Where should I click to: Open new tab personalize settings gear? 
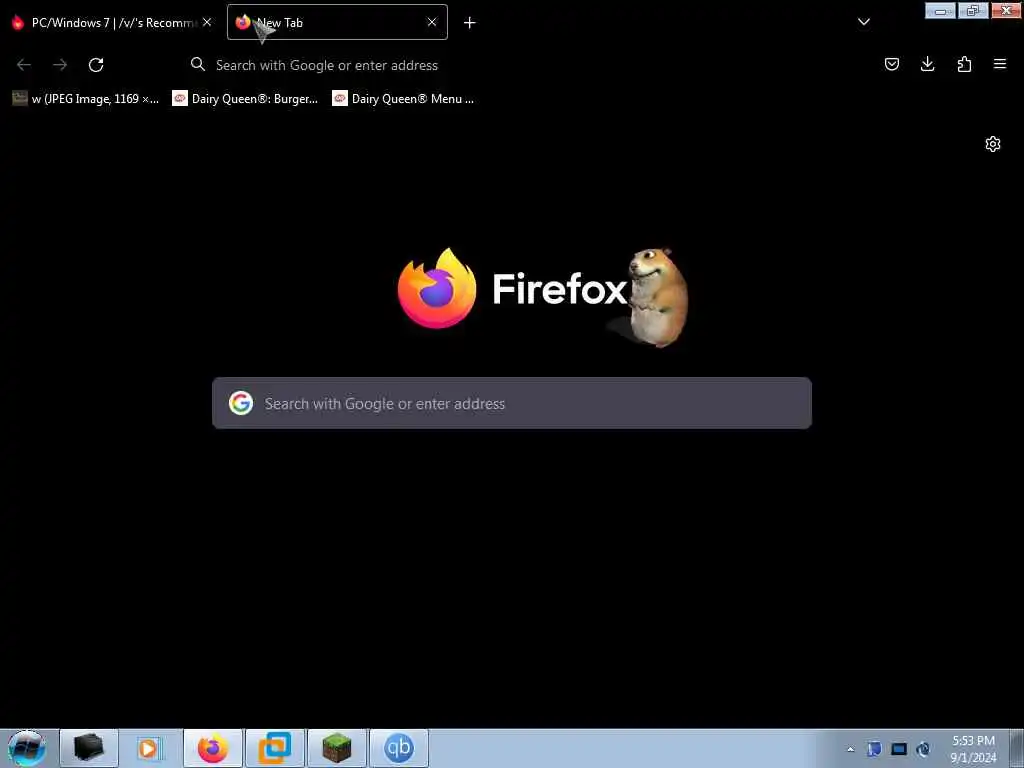tap(993, 144)
